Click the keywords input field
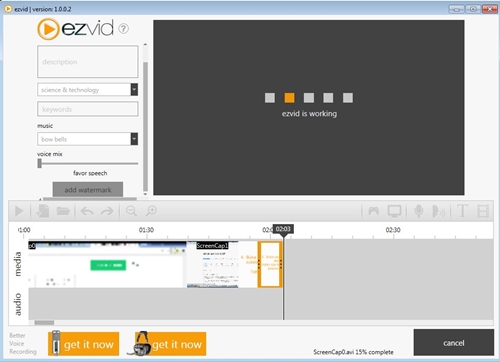The image size is (500, 362). (88, 109)
